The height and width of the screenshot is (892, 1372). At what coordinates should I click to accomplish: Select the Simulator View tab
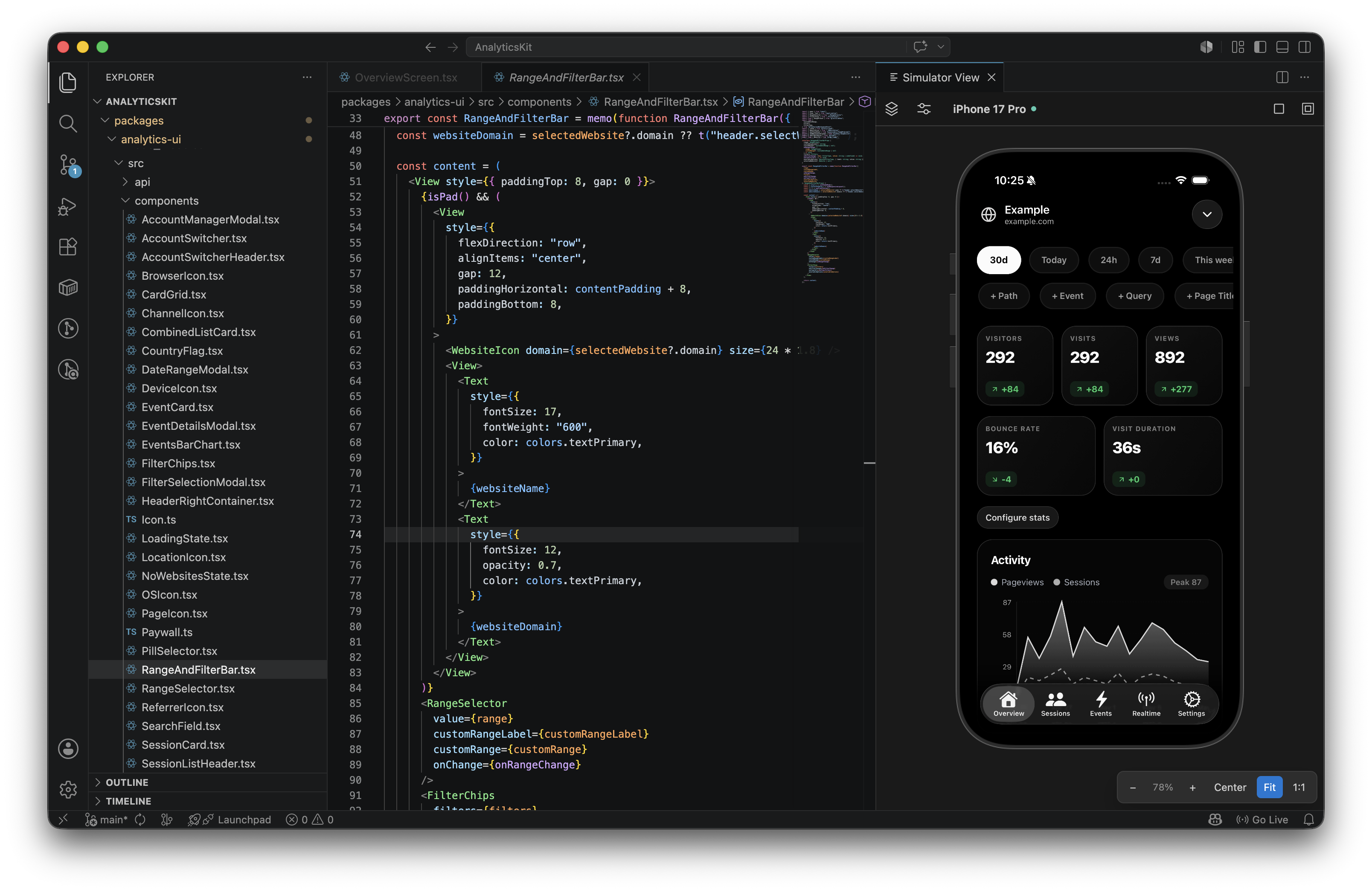pyautogui.click(x=940, y=77)
